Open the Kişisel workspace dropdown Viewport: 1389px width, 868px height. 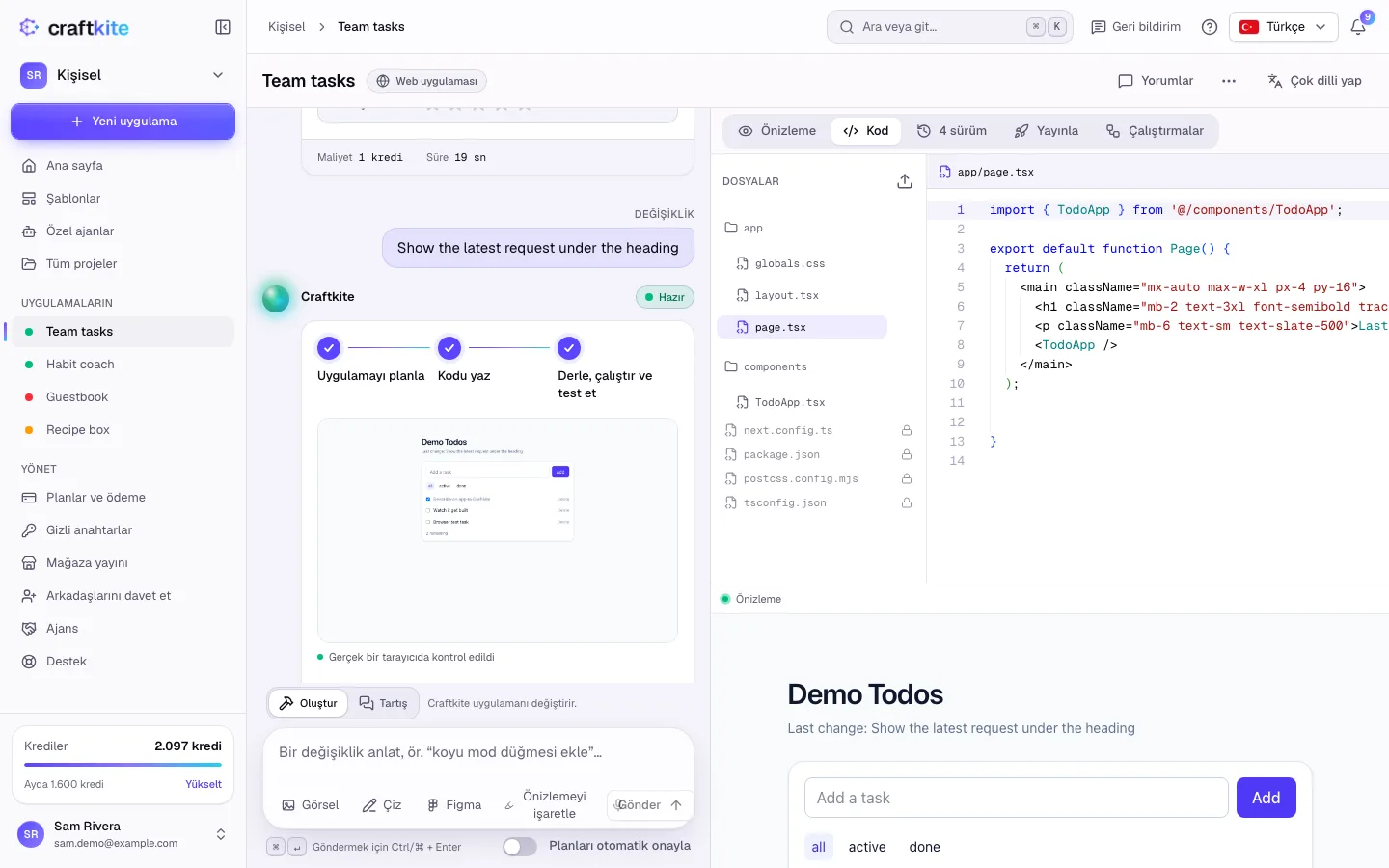pos(123,75)
